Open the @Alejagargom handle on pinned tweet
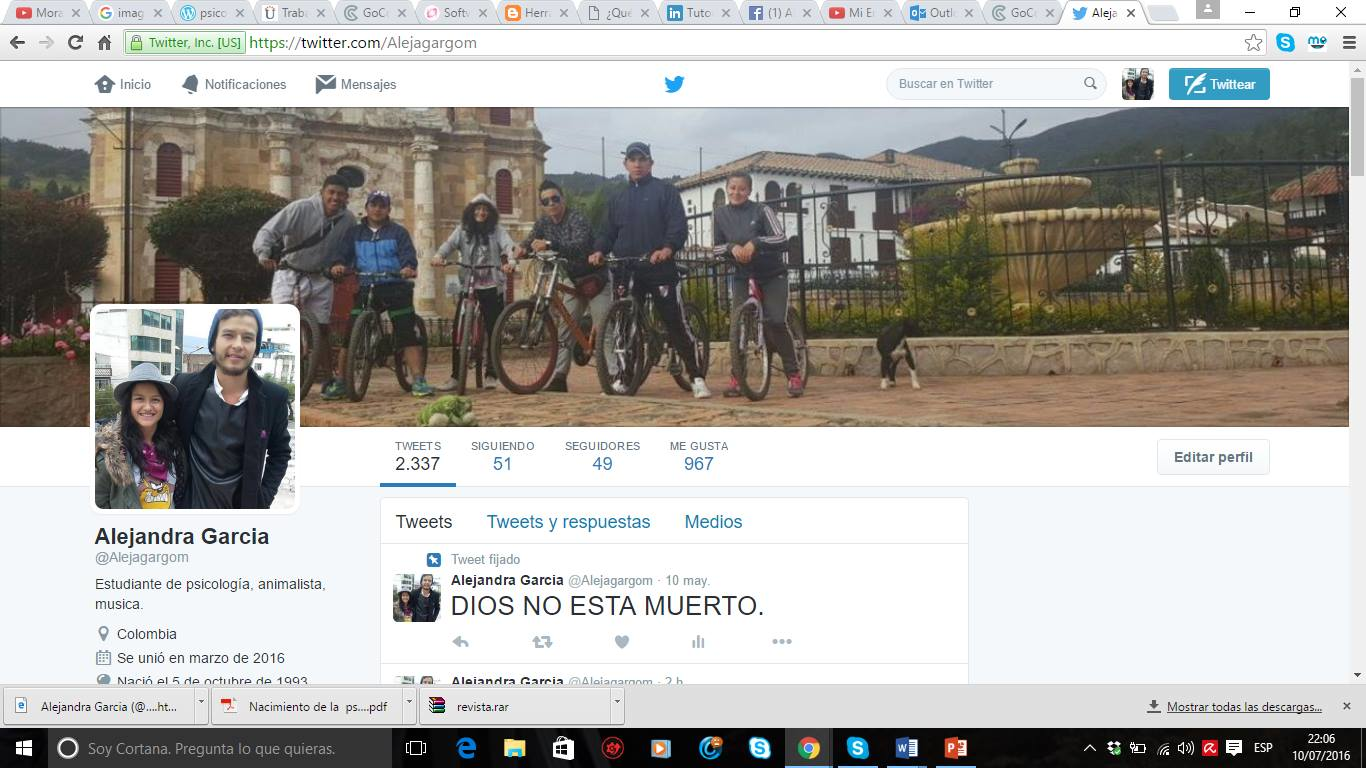The width and height of the screenshot is (1366, 768). click(610, 580)
